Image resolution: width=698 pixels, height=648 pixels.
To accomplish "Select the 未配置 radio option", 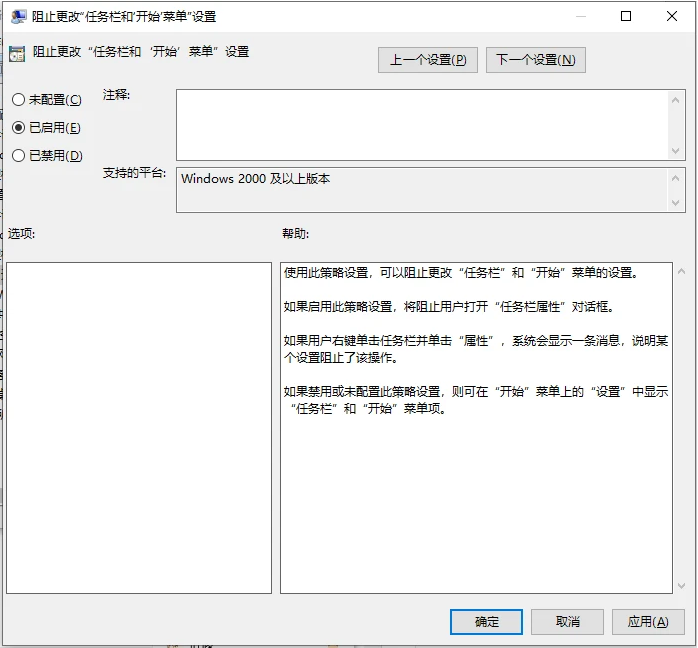I will [x=18, y=100].
